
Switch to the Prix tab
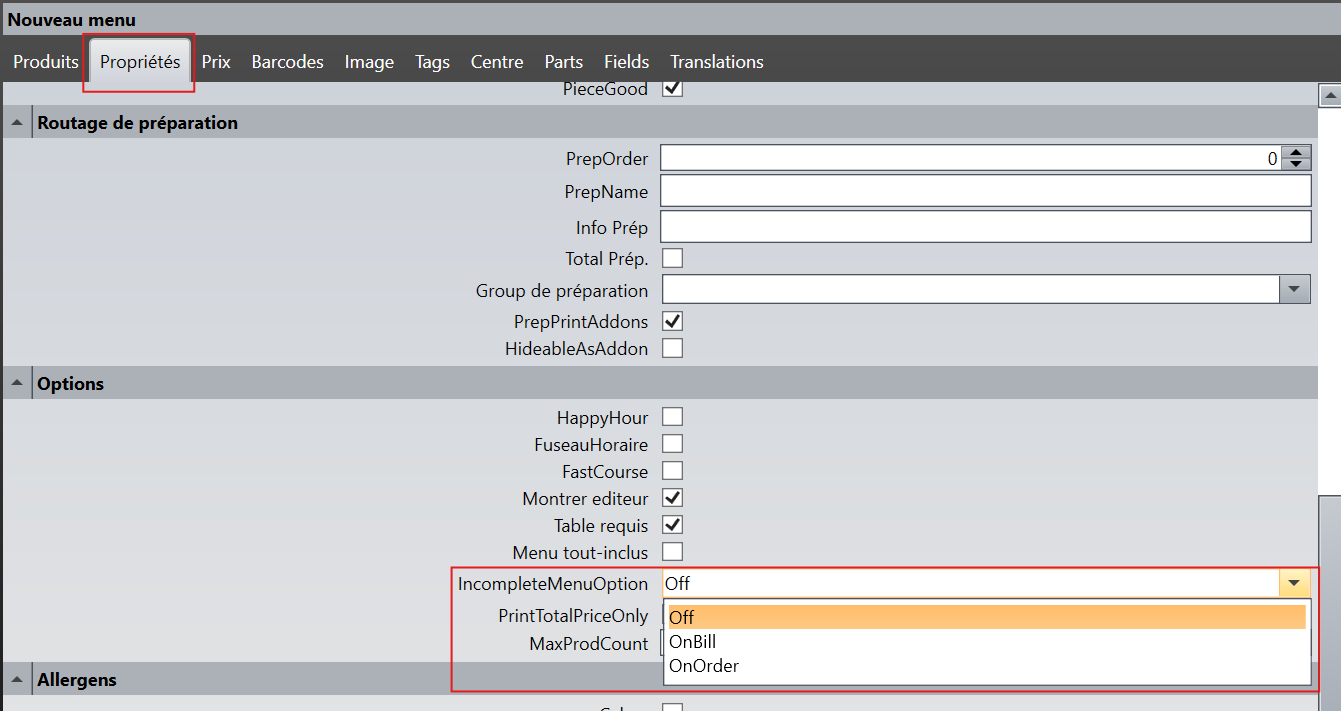pos(216,62)
